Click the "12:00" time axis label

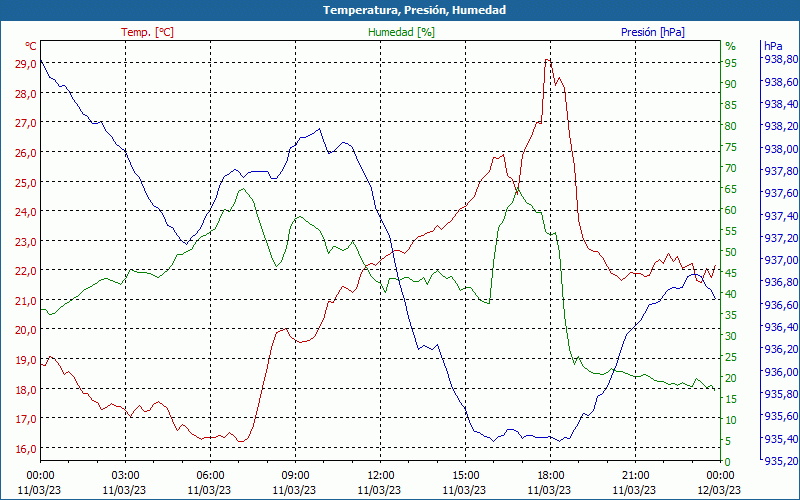pyautogui.click(x=380, y=476)
